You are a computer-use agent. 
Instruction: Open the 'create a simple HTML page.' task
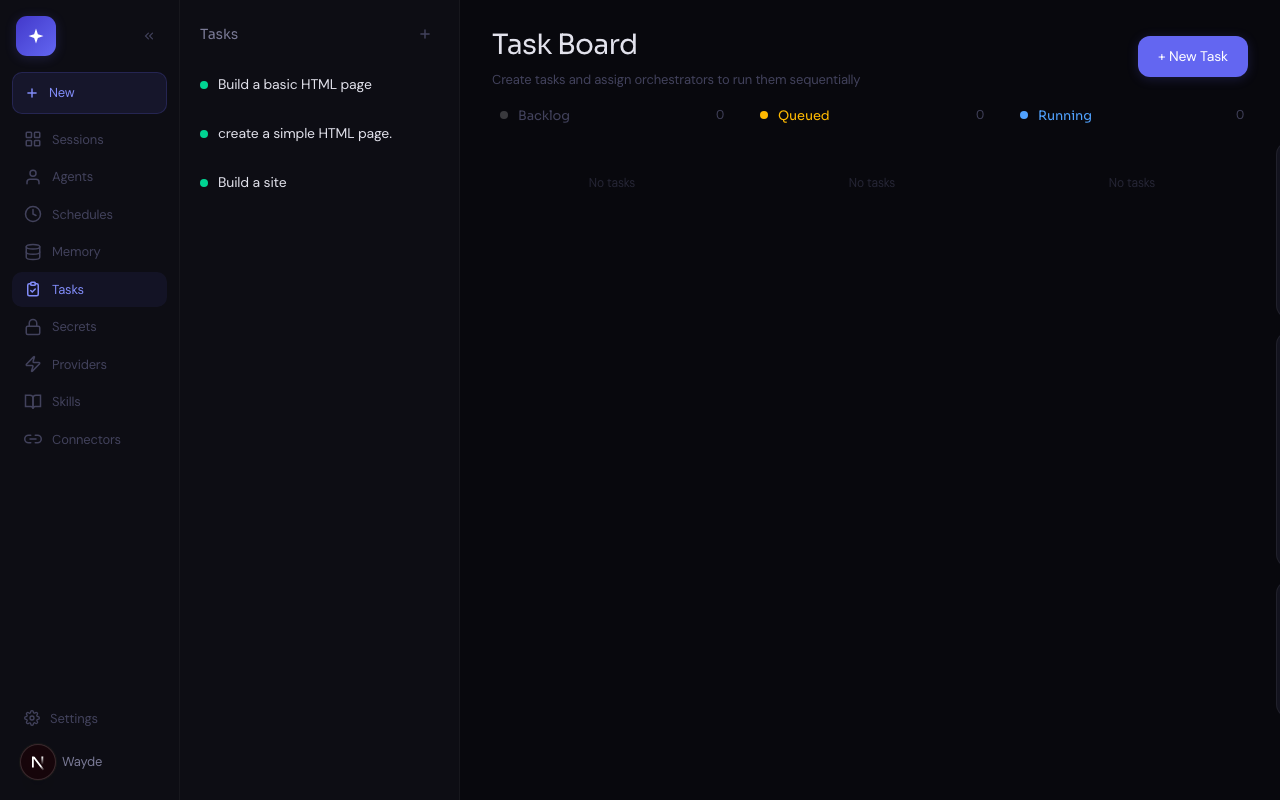[x=304, y=134]
